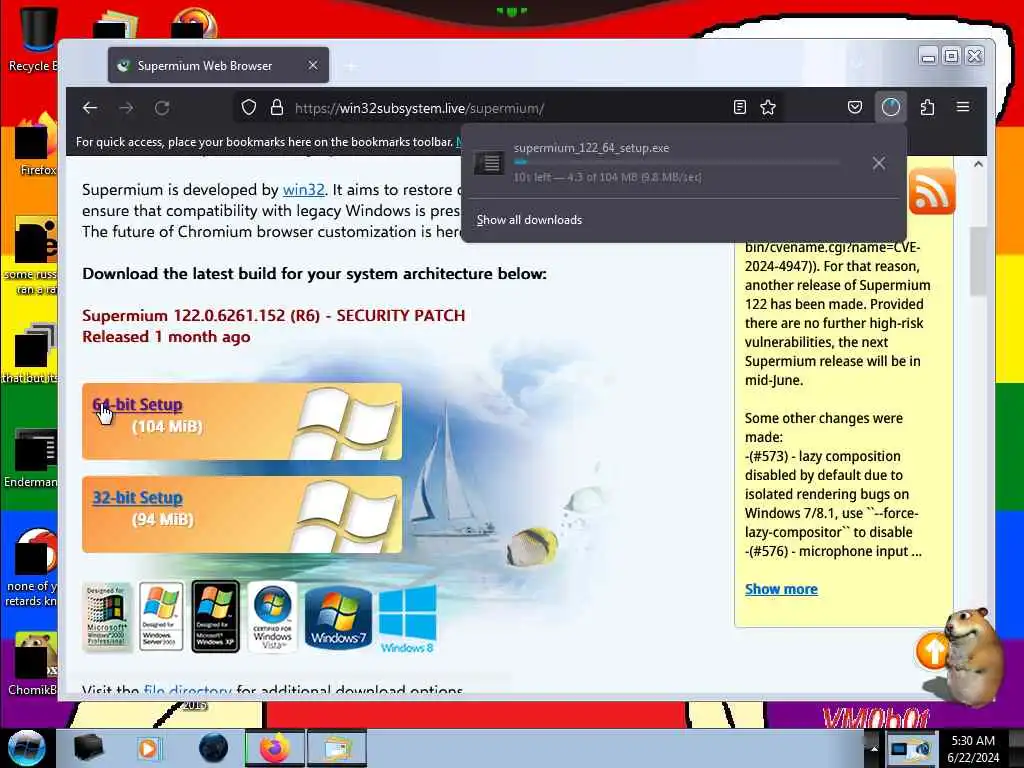Click the Firefox taskbar button

[274, 748]
